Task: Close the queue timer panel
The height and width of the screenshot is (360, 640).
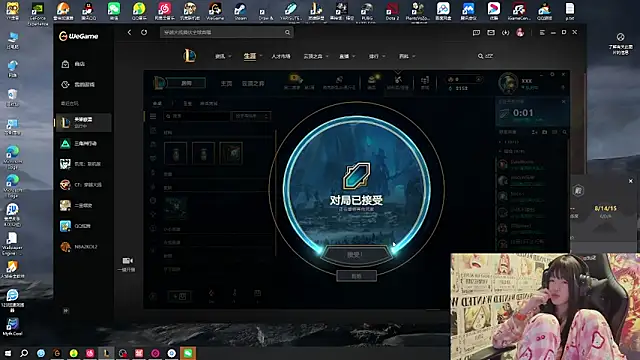Action: click(564, 101)
